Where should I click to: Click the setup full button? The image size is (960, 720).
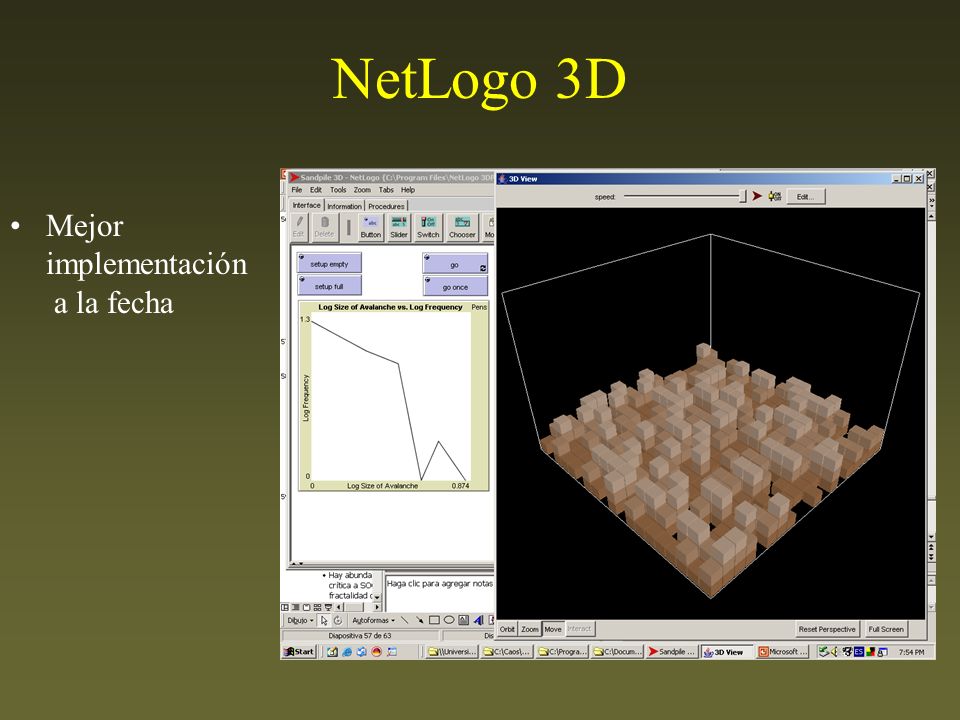pos(329,286)
